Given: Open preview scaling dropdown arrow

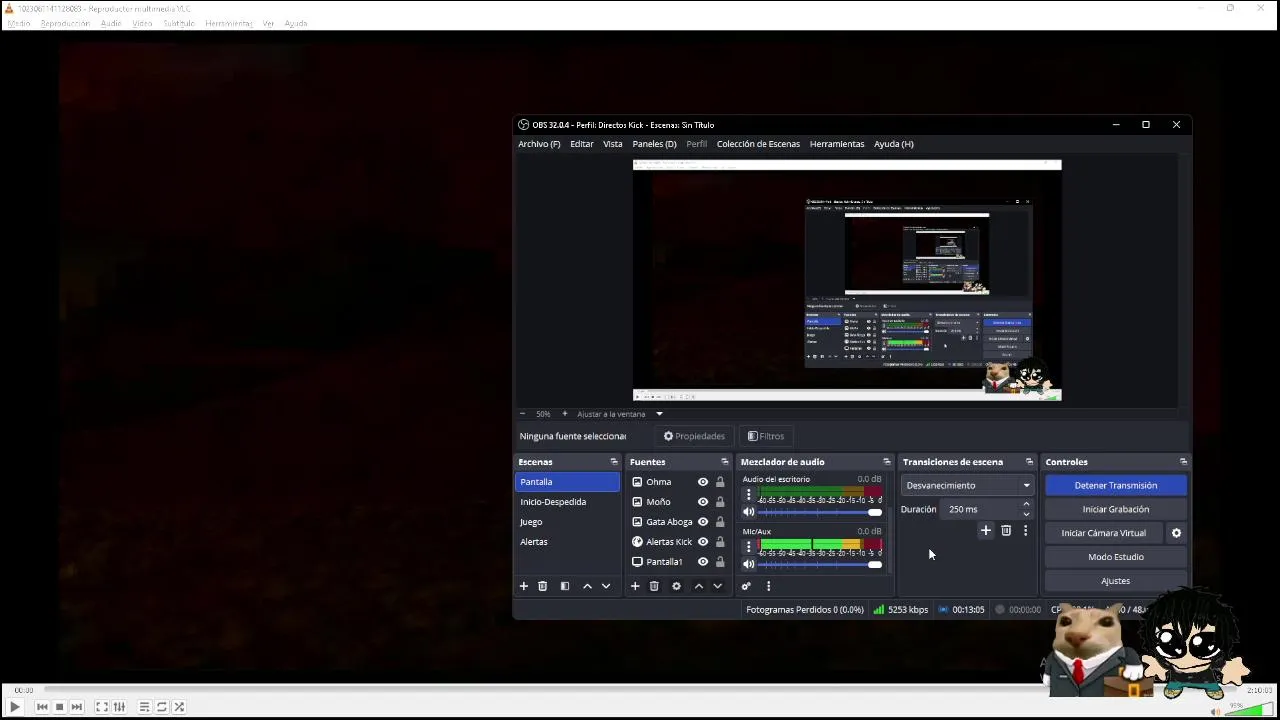Looking at the screenshot, I should (x=659, y=414).
